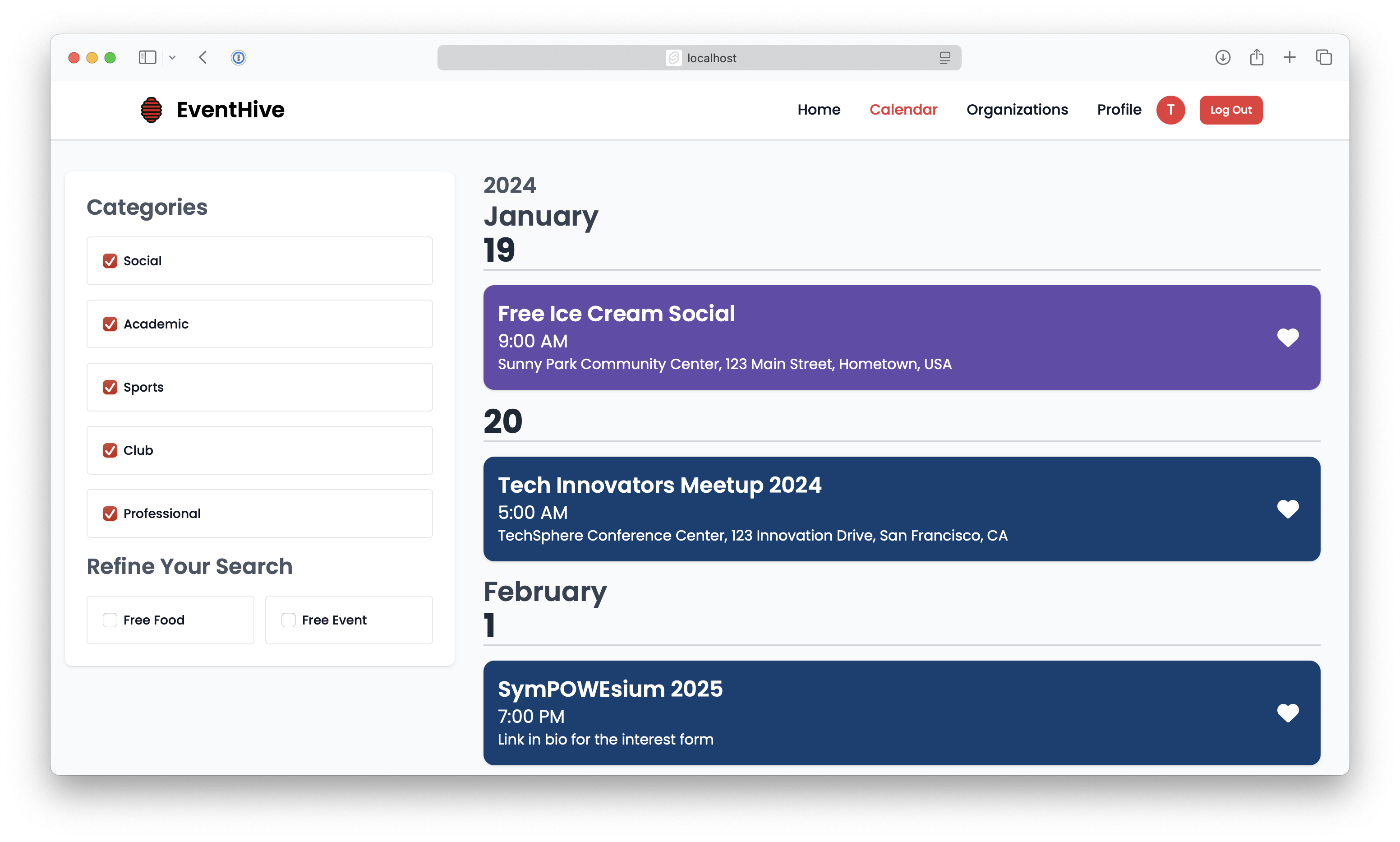This screenshot has width=1400, height=842.
Task: Click the Safari share icon
Action: click(1256, 57)
